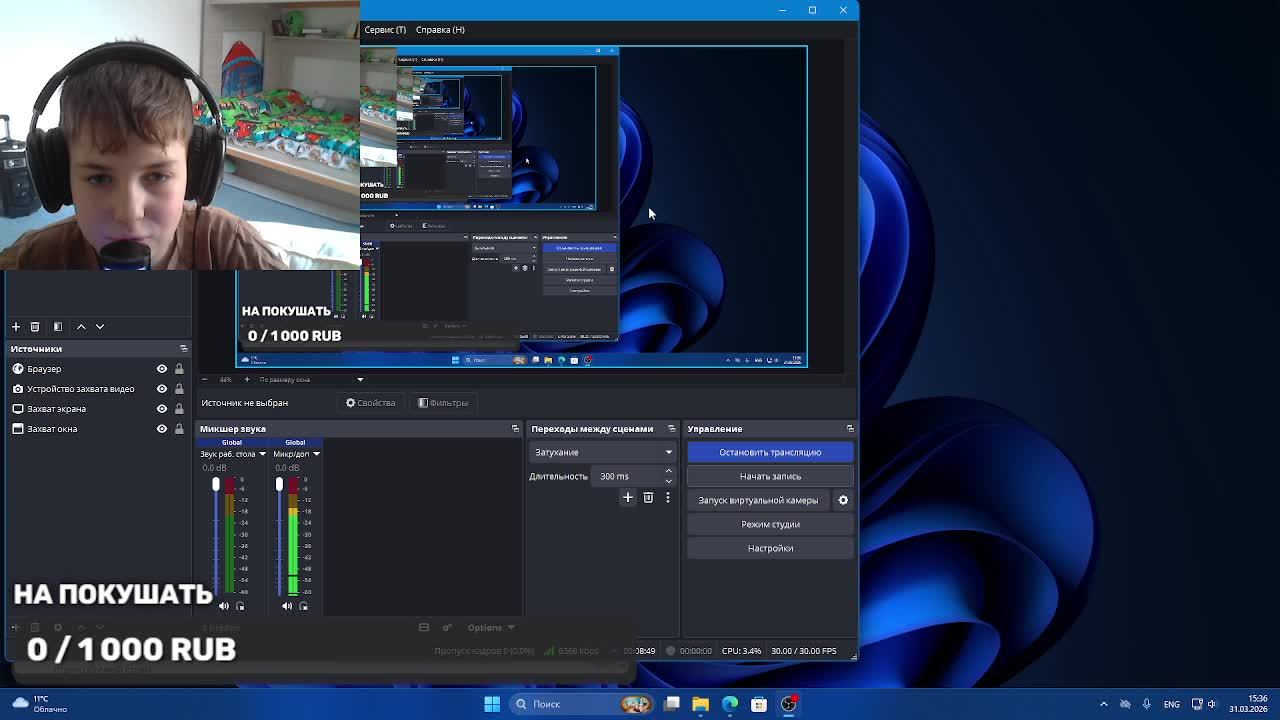Screen dimensions: 1280x720
Task: Remove transition using trash icon
Action: pos(648,497)
